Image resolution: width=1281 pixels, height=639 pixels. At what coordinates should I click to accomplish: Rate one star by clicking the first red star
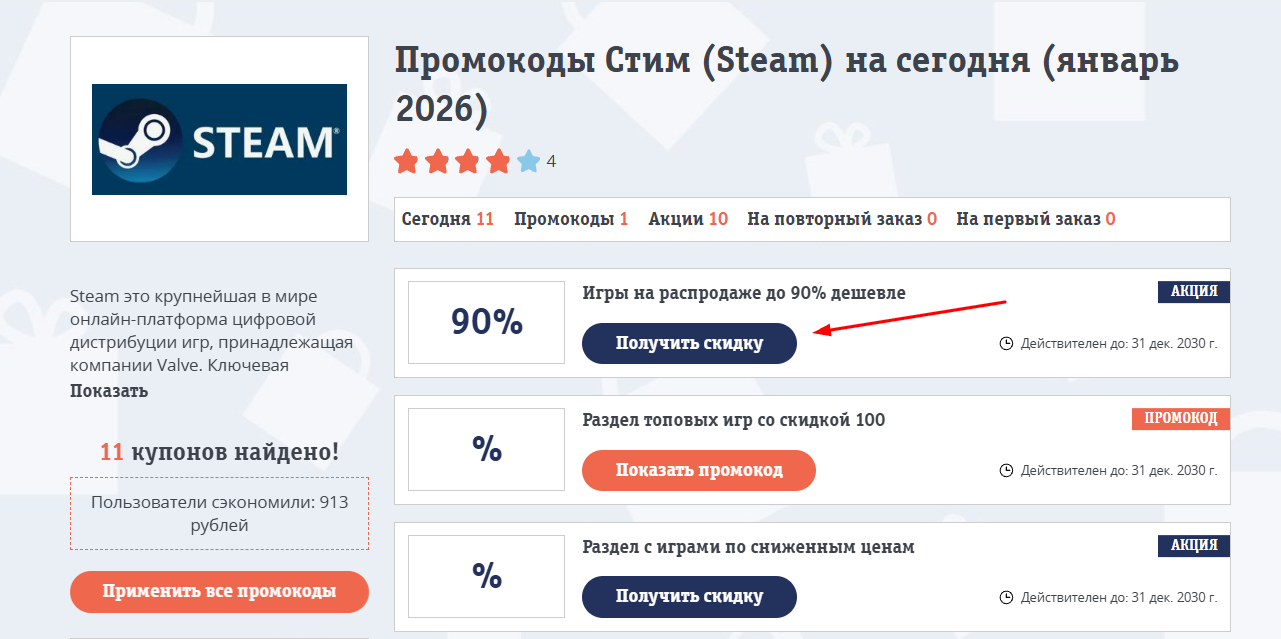(x=407, y=160)
